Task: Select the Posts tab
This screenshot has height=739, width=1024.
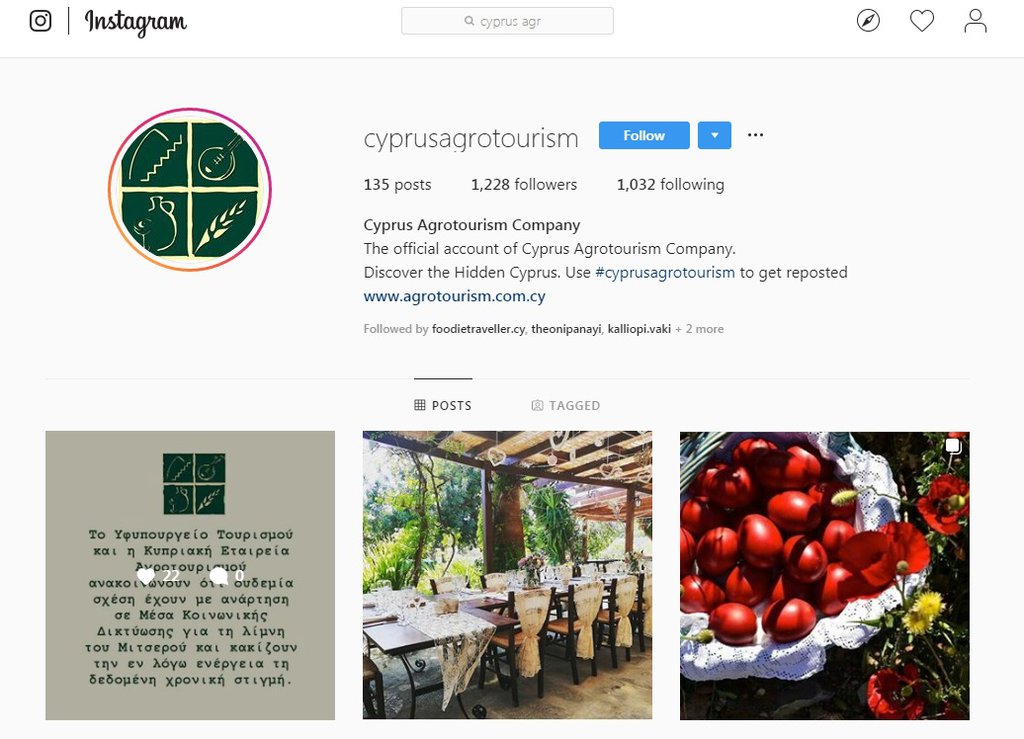Action: [443, 405]
